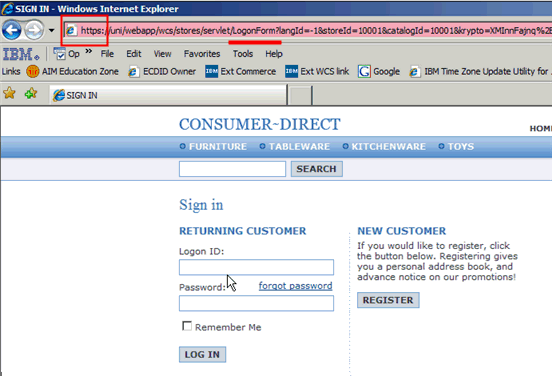The image size is (552, 376).
Task: Click the AIM Education Zone orange icon
Action: 33,72
